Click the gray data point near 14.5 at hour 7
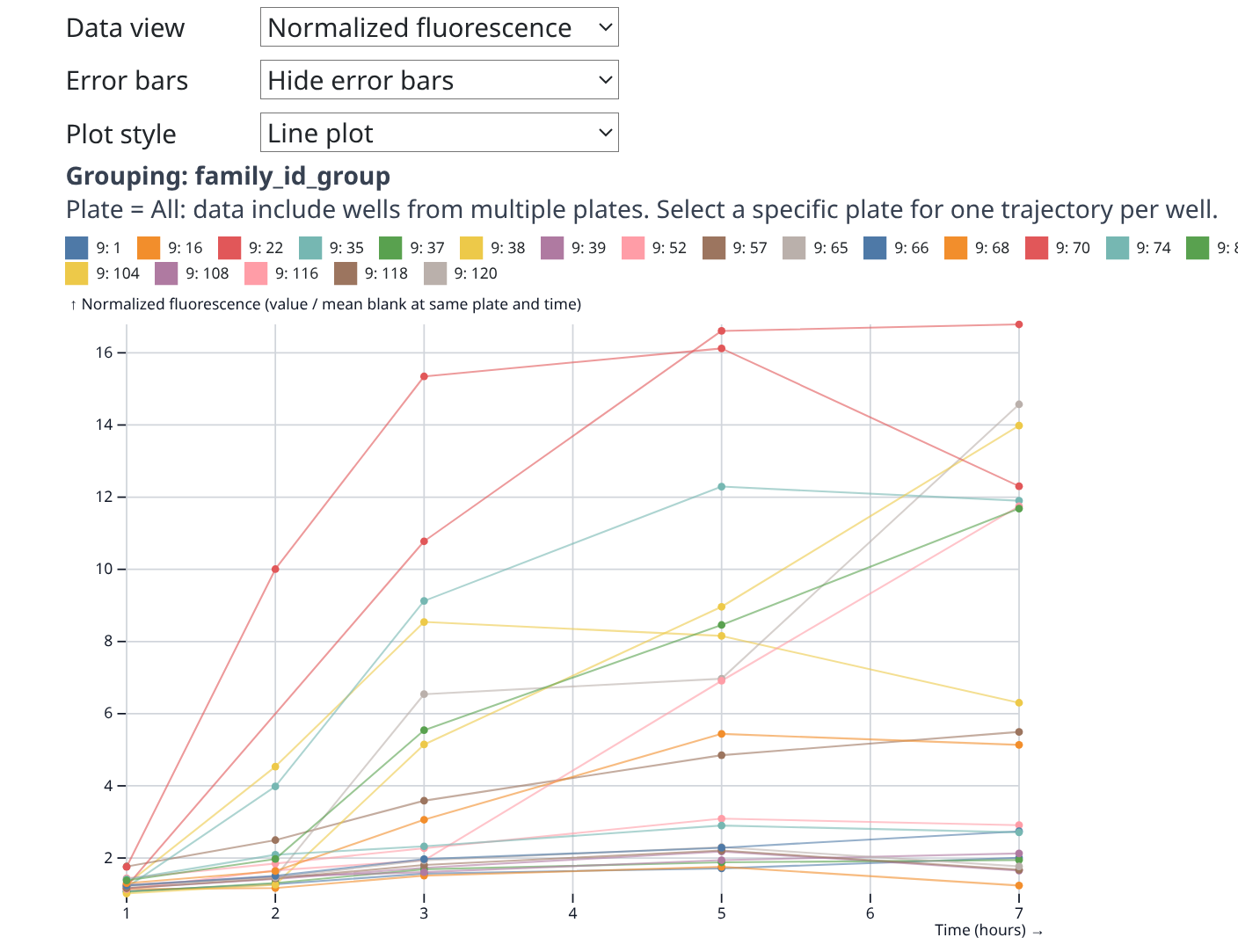 (1019, 404)
